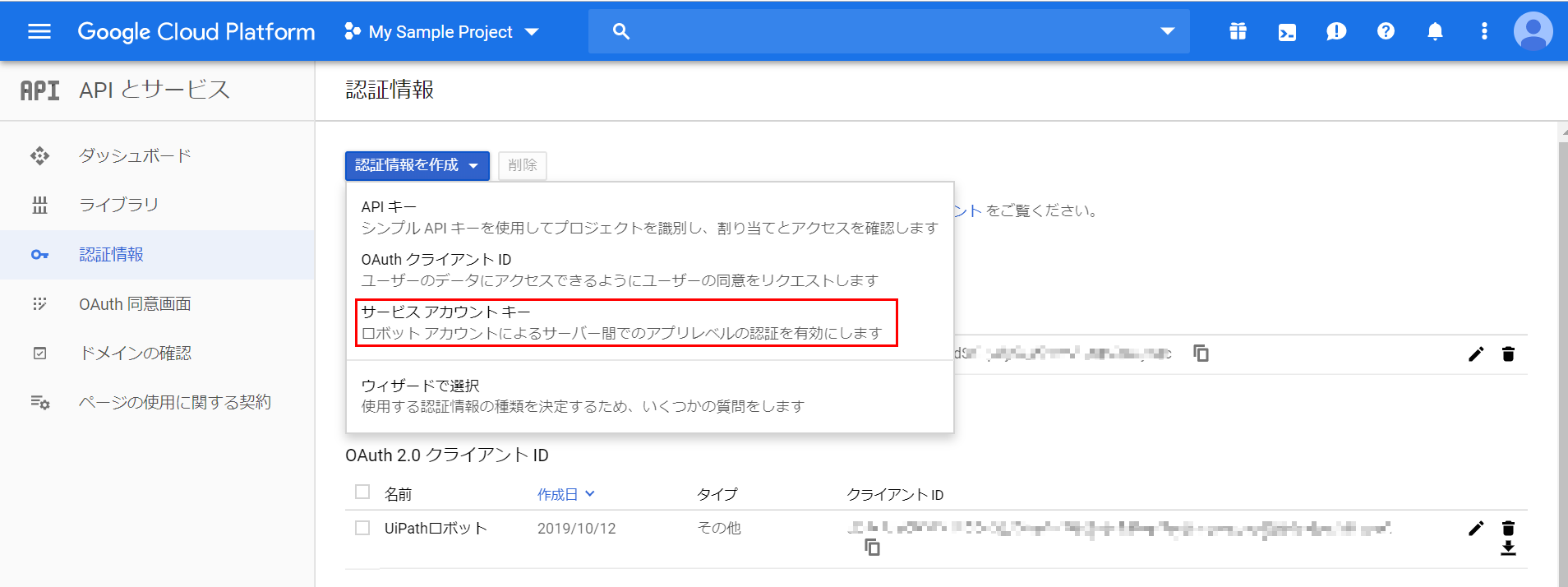
Task: Choose API キー from dropdown
Action: (649, 217)
